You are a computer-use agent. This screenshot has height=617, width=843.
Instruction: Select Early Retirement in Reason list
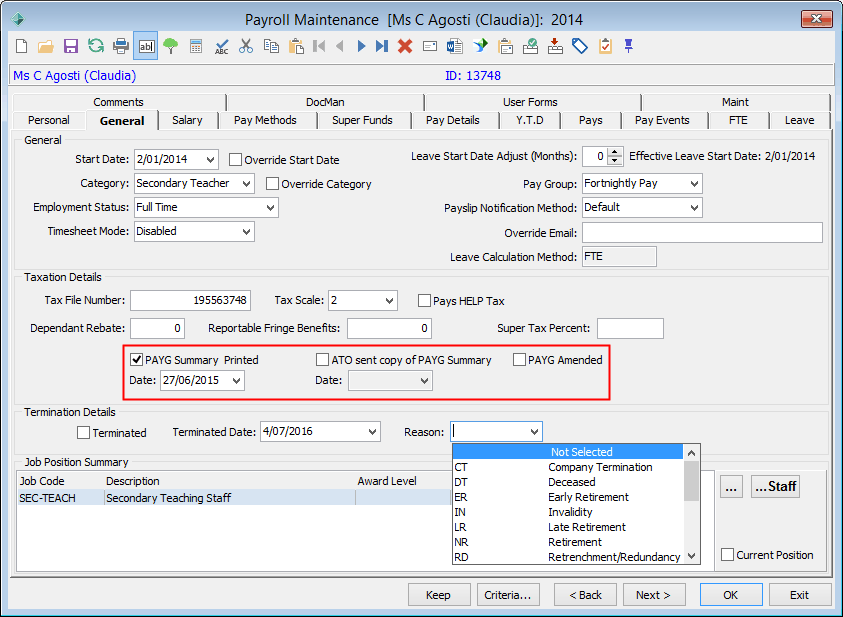pyautogui.click(x=568, y=497)
